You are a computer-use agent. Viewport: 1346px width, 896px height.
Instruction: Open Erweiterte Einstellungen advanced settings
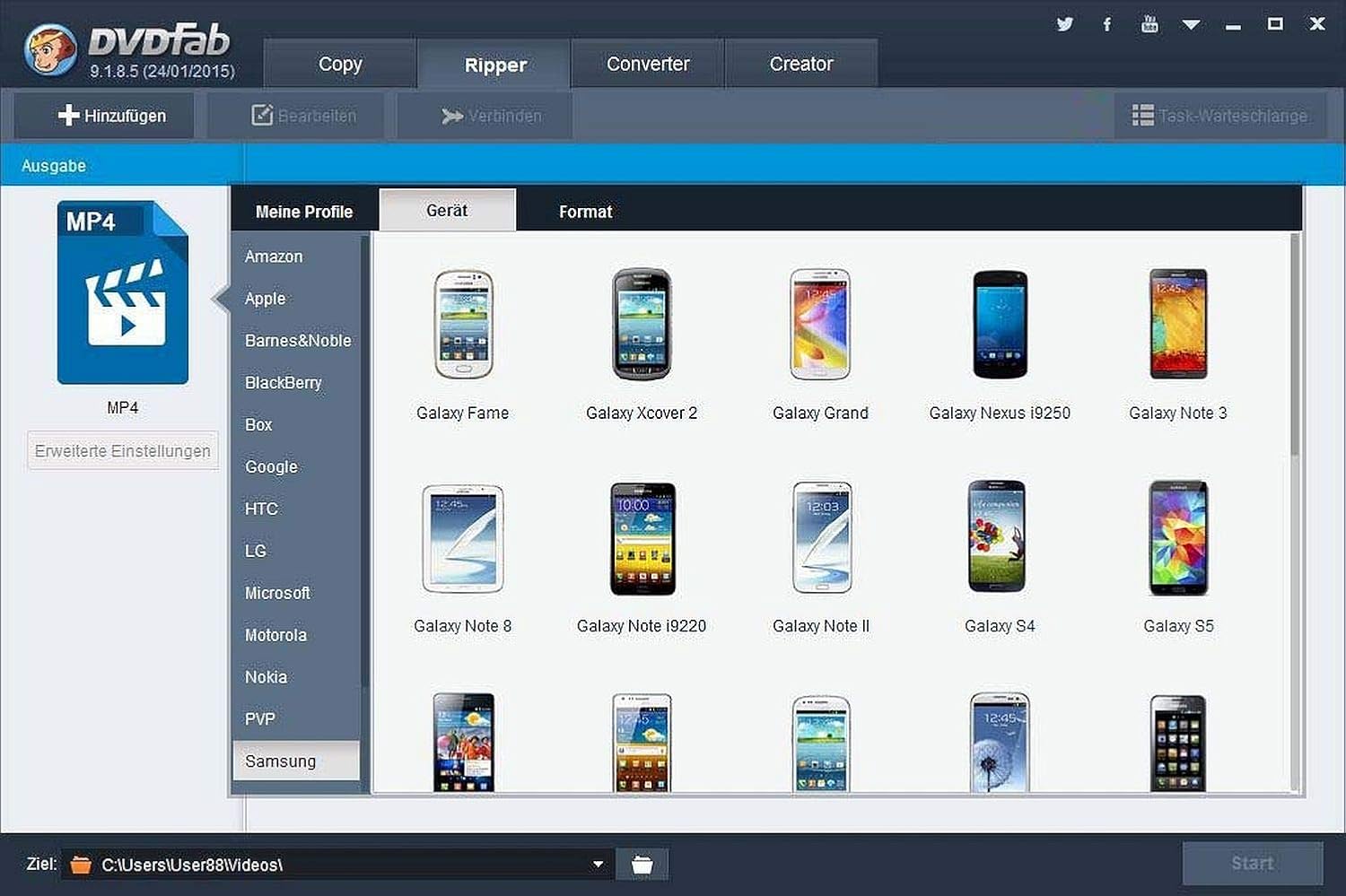point(123,451)
